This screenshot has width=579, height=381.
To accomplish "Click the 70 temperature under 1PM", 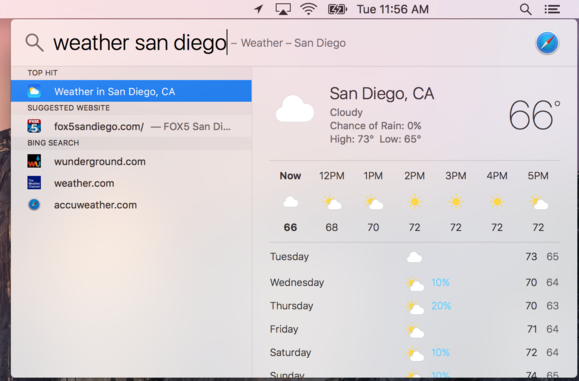I will [x=373, y=227].
